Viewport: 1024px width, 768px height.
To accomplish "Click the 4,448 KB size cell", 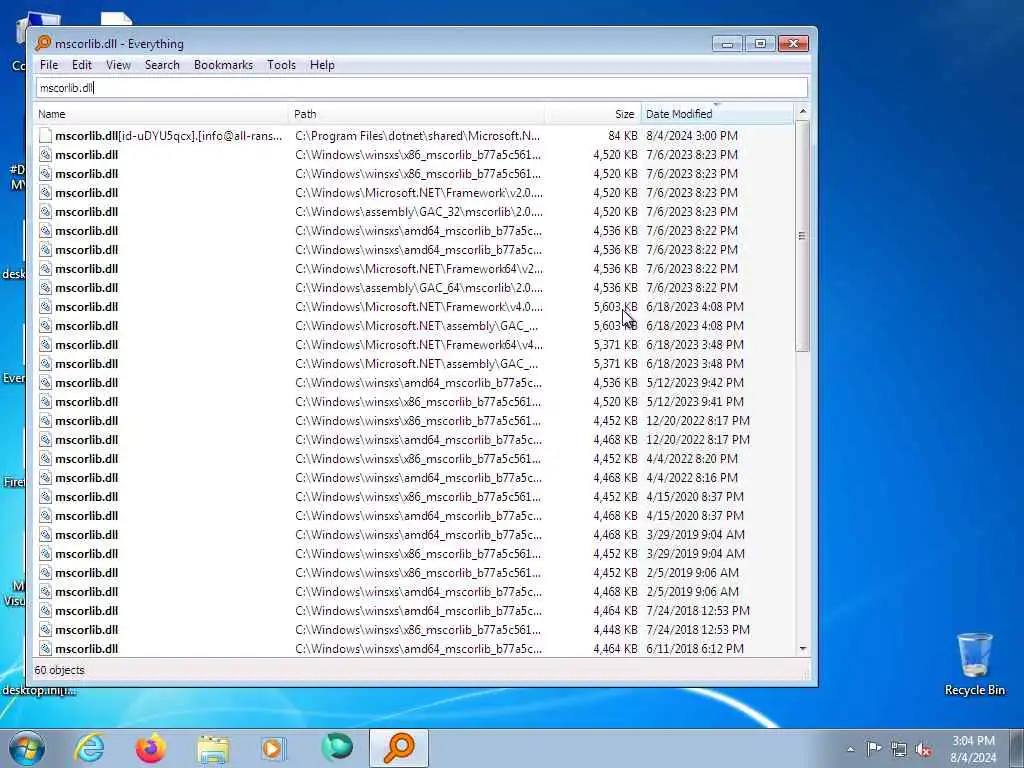I will click(615, 630).
